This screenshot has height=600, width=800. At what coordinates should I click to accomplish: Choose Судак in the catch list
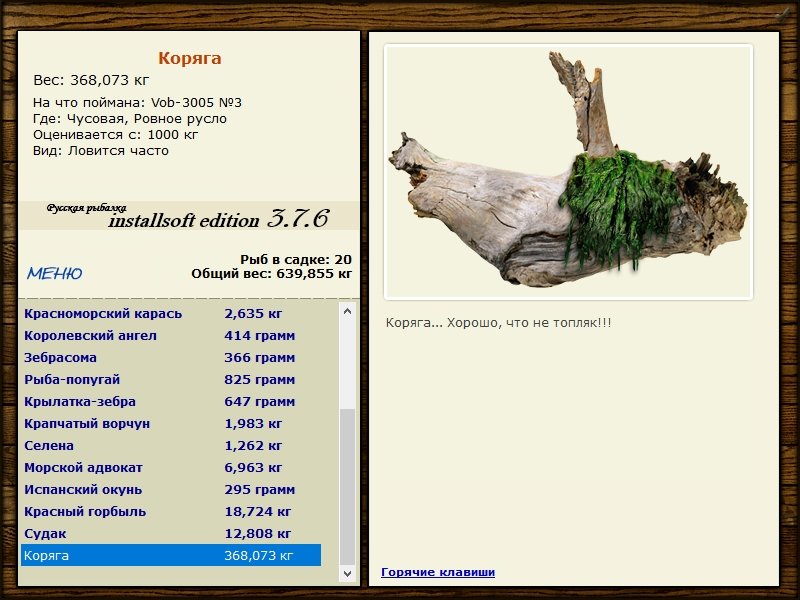tap(171, 533)
